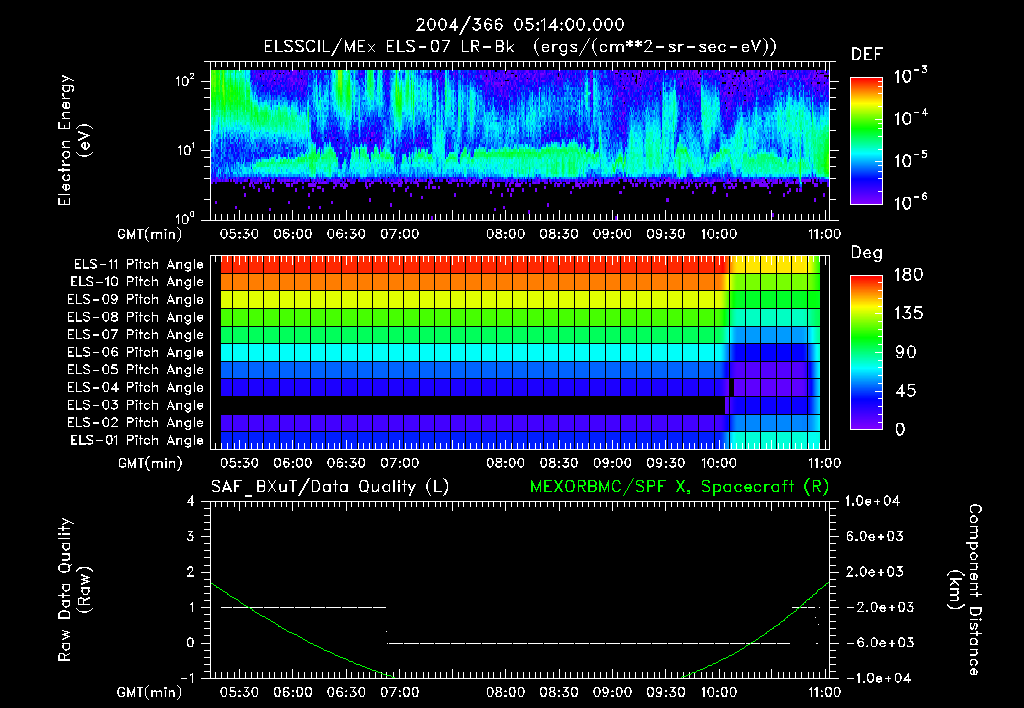Click the SAF_BXuT/Data Quality (L) label
Image resolution: width=1024 pixels, height=708 pixels.
(x=330, y=487)
